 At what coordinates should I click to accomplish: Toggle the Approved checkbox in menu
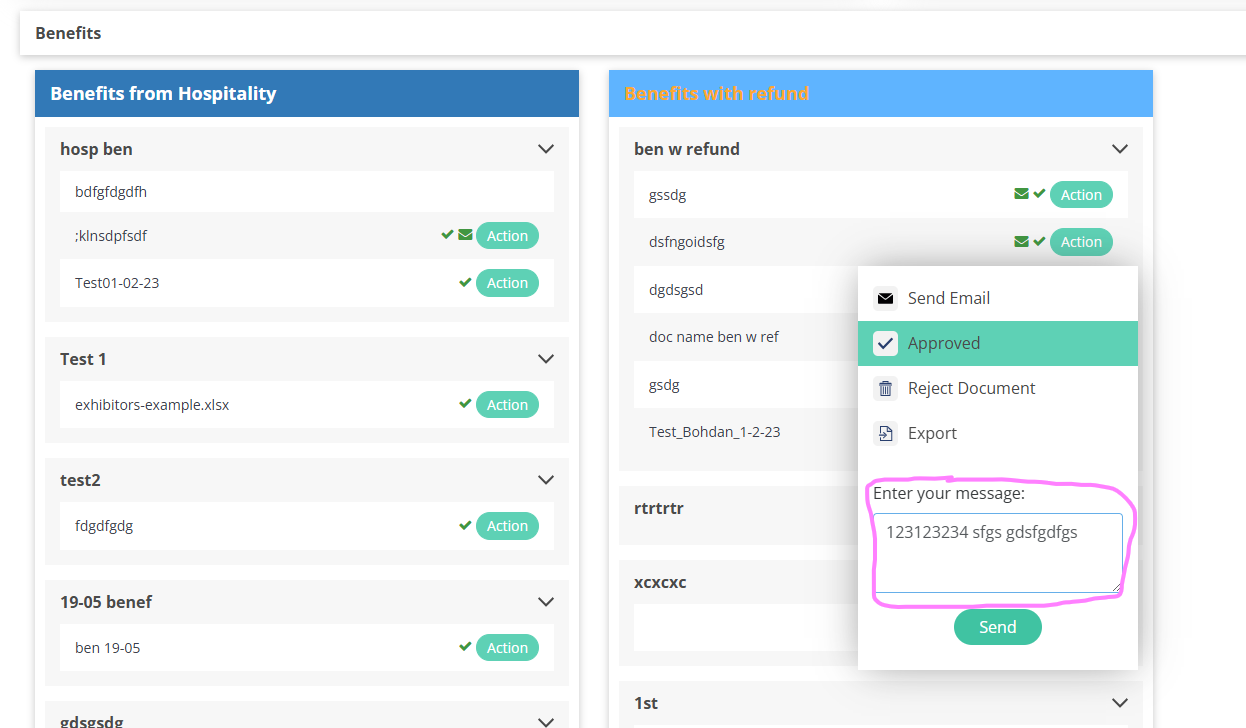885,343
